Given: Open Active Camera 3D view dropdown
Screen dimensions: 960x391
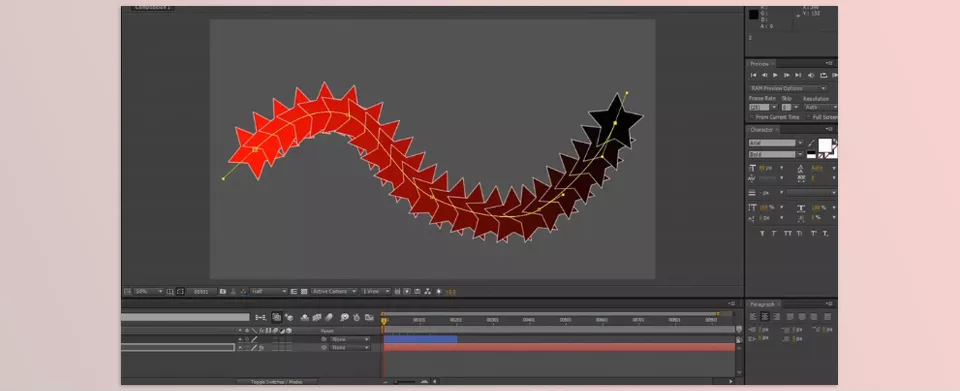Looking at the screenshot, I should pos(334,292).
